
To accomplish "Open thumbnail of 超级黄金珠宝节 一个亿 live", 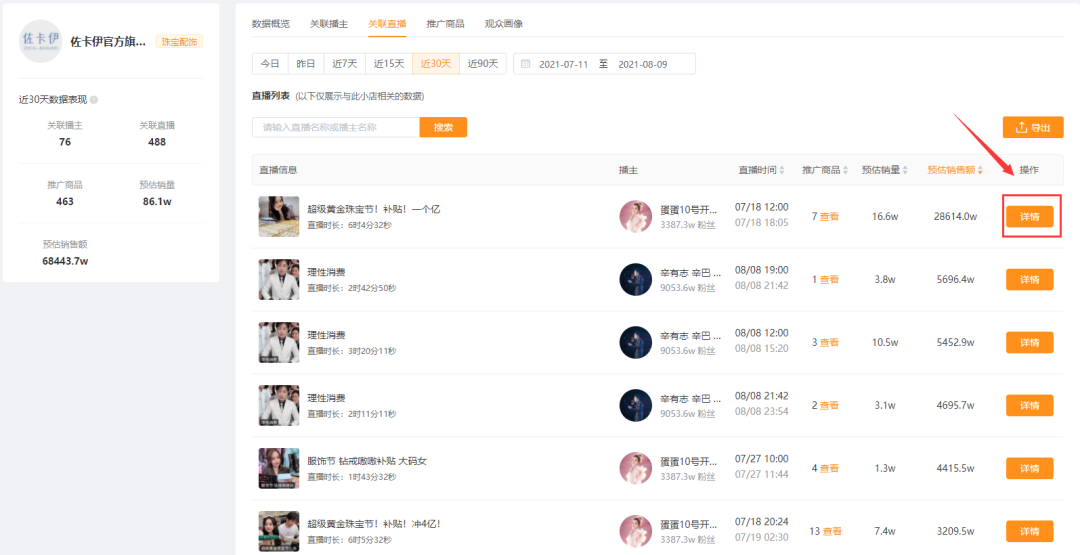I will [279, 216].
